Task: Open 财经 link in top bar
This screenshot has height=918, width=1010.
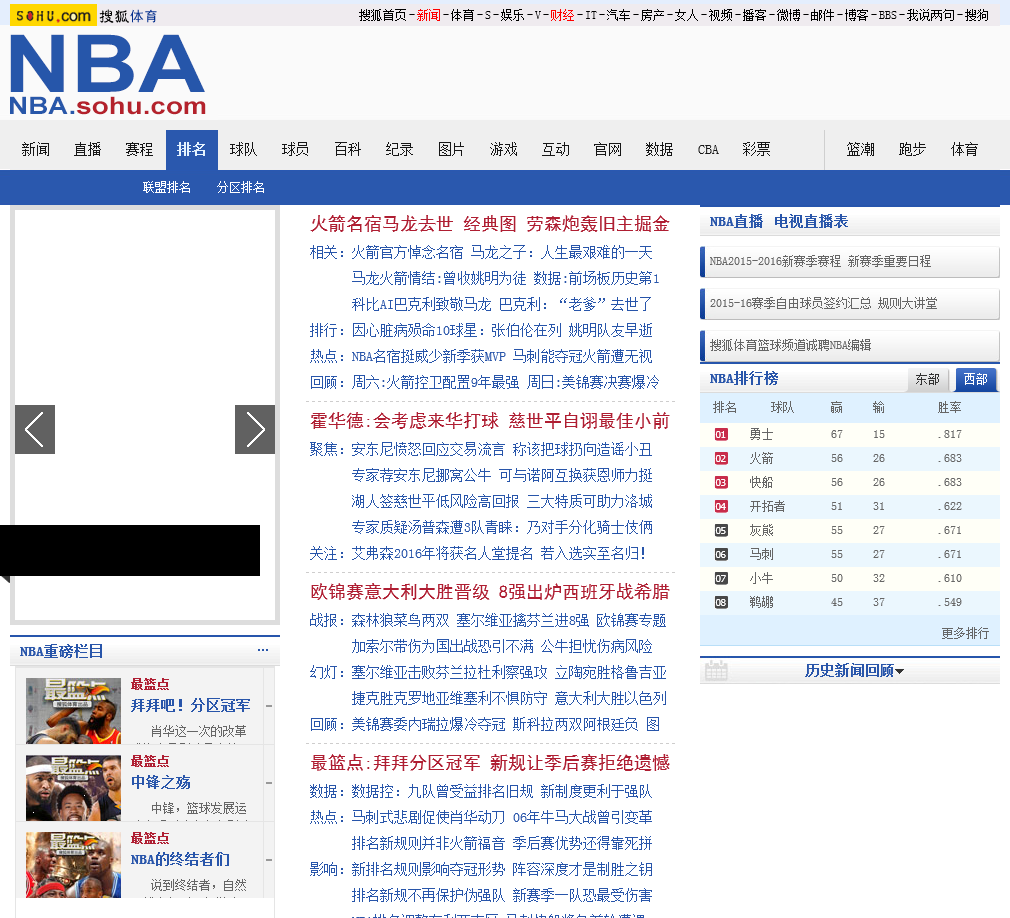Action: pyautogui.click(x=562, y=15)
